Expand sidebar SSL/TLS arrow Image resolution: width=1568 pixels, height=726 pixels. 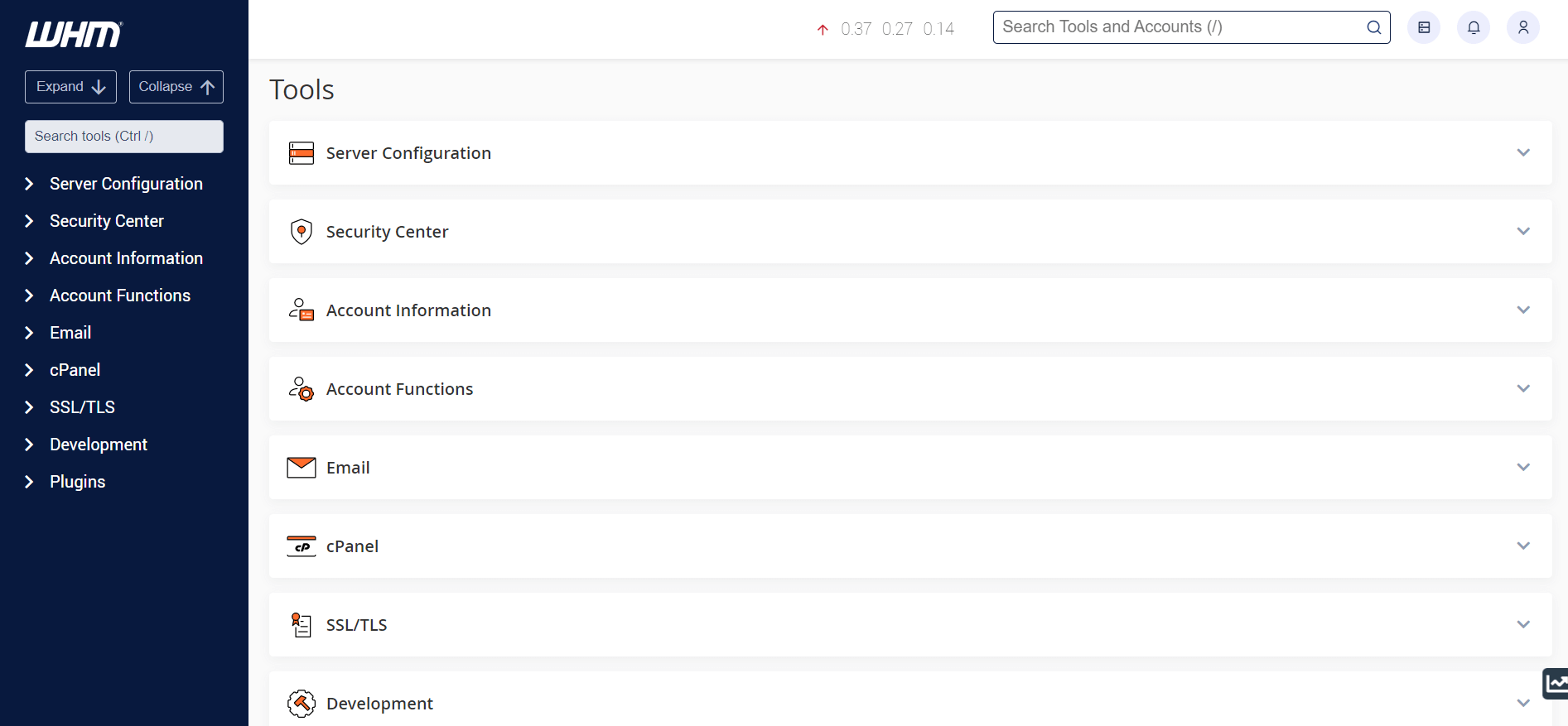[29, 407]
